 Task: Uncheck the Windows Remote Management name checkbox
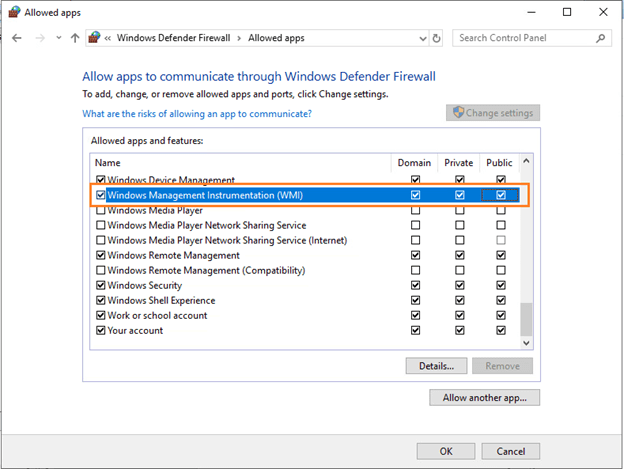point(101,255)
